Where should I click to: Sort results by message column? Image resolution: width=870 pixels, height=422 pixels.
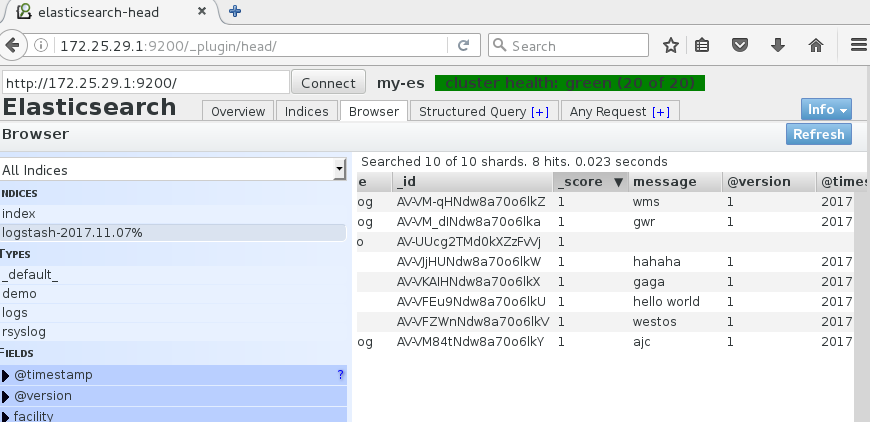675,181
